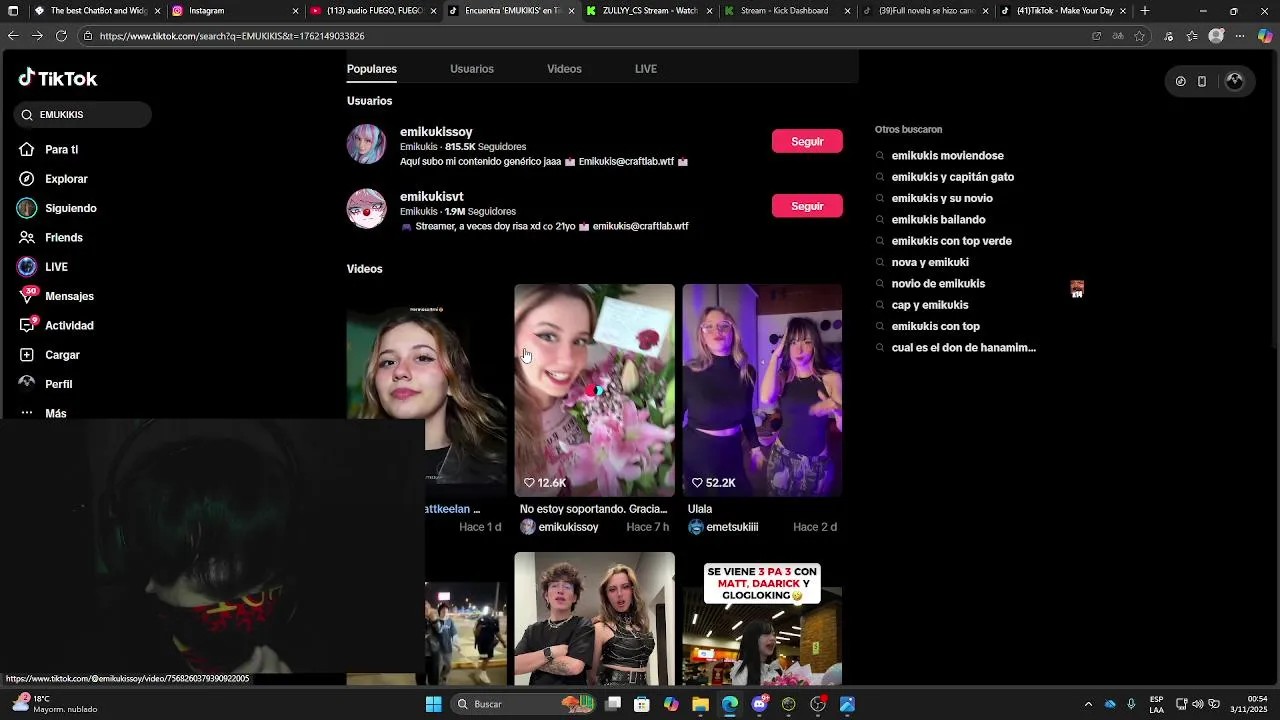This screenshot has height=720, width=1280.
Task: Click the address bar URL
Action: tap(232, 36)
